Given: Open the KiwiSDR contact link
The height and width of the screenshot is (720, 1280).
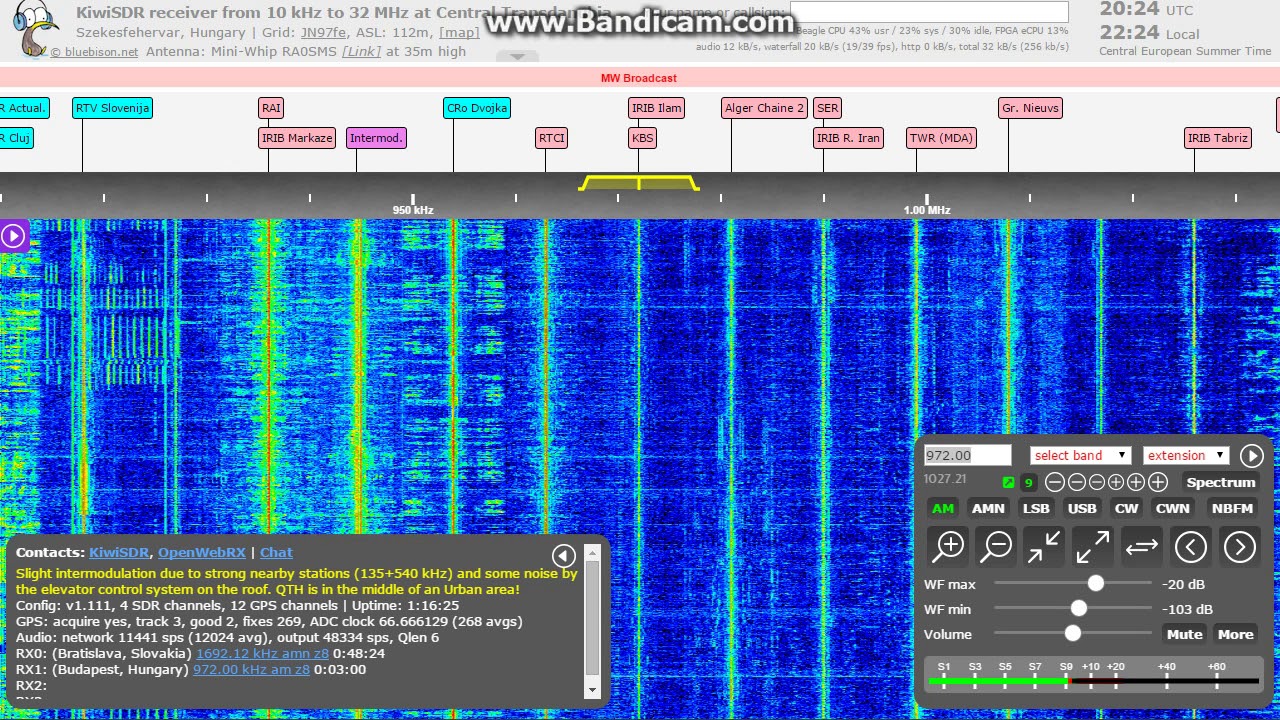Looking at the screenshot, I should coord(119,552).
